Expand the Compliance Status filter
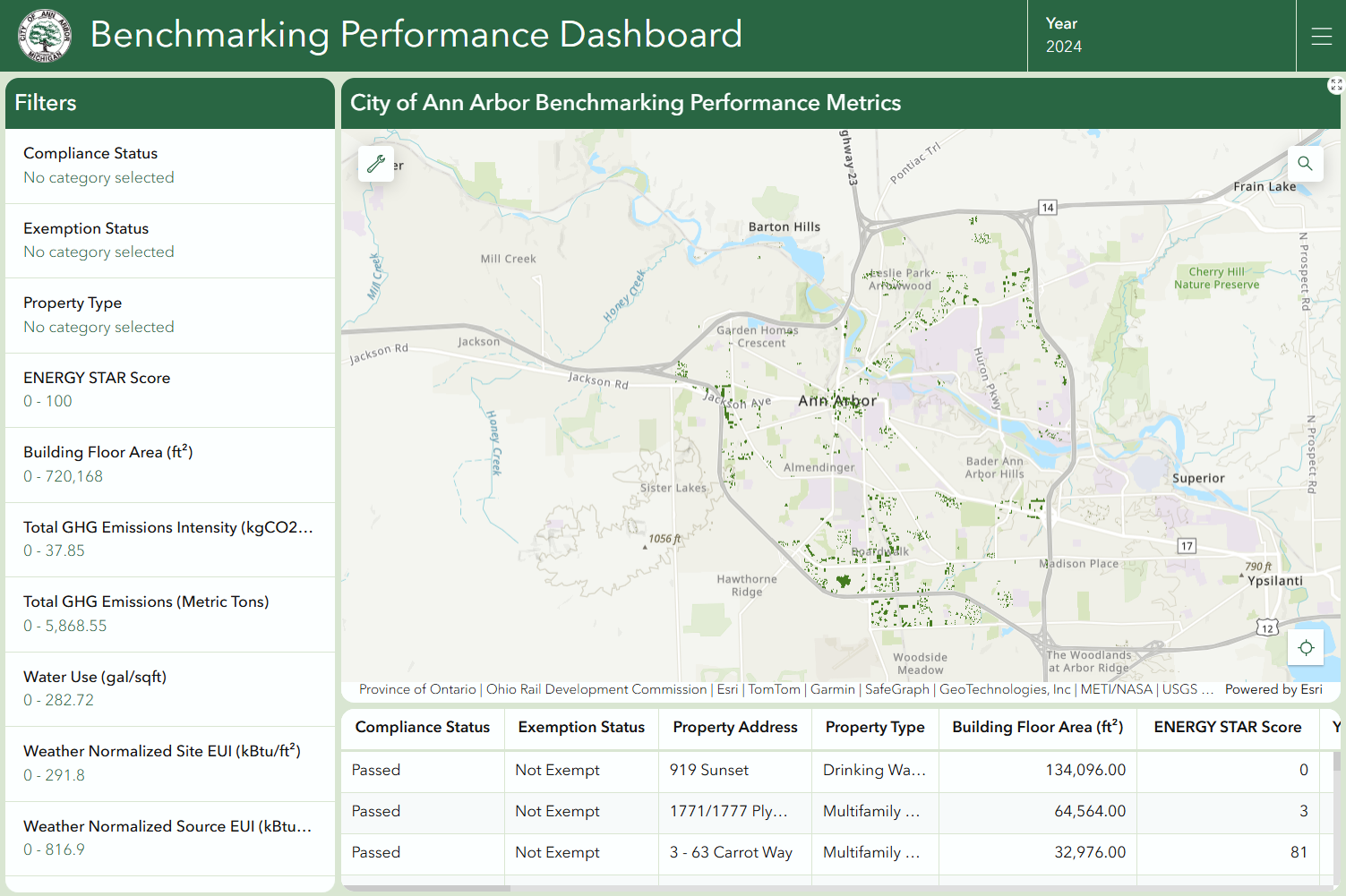 [x=170, y=166]
